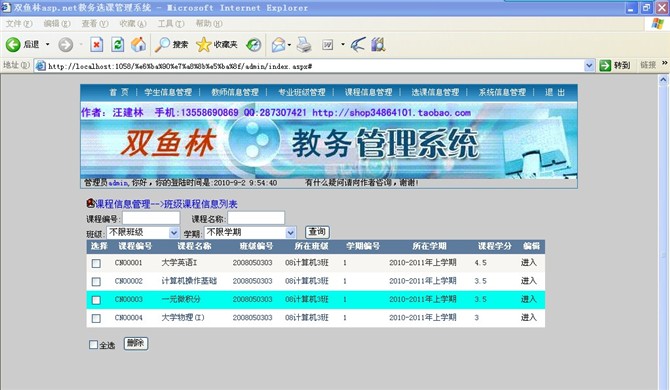Click the IE Forward arrow icon
The height and width of the screenshot is (390, 670).
tap(65, 44)
